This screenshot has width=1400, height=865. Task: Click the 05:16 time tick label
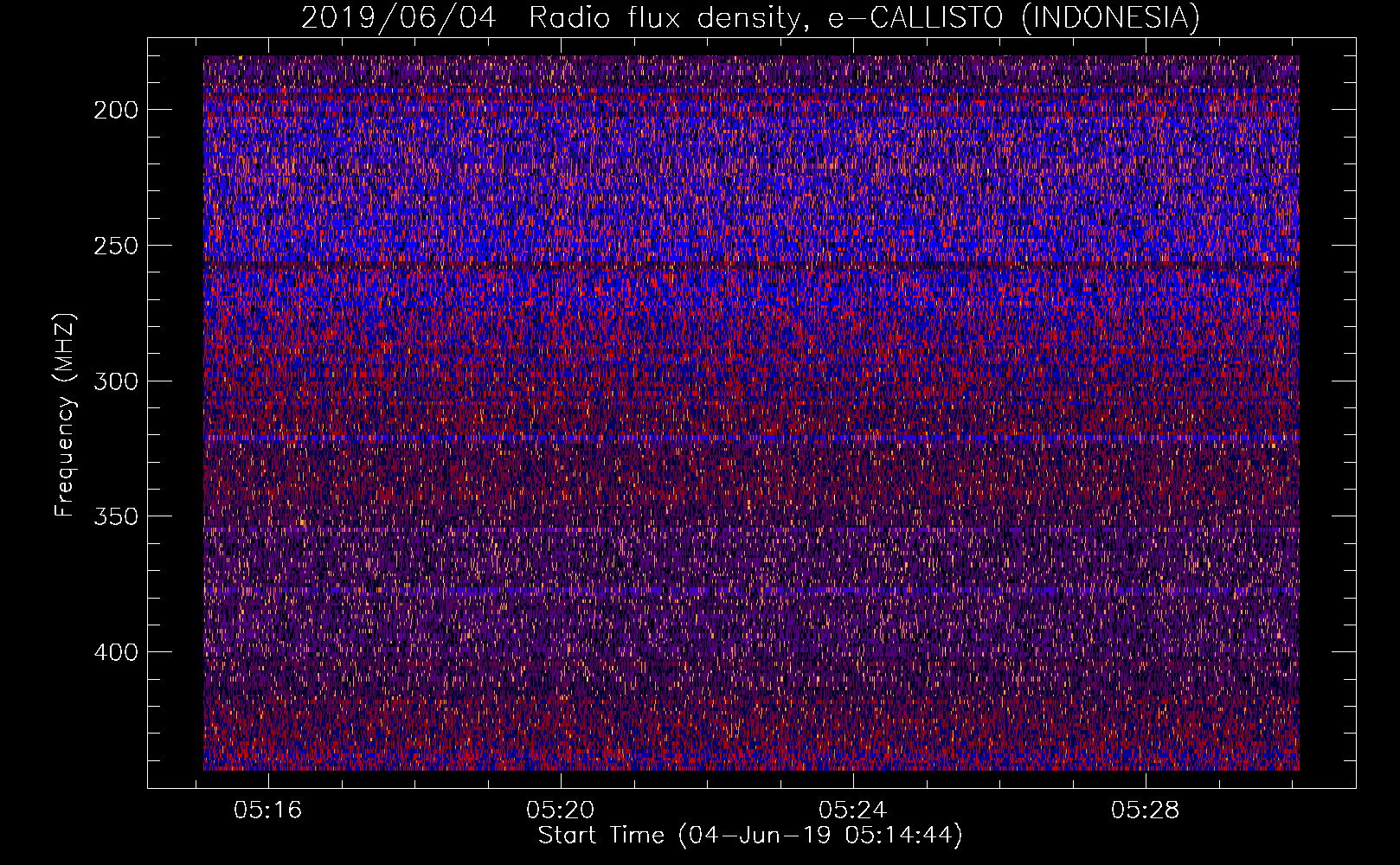(268, 811)
